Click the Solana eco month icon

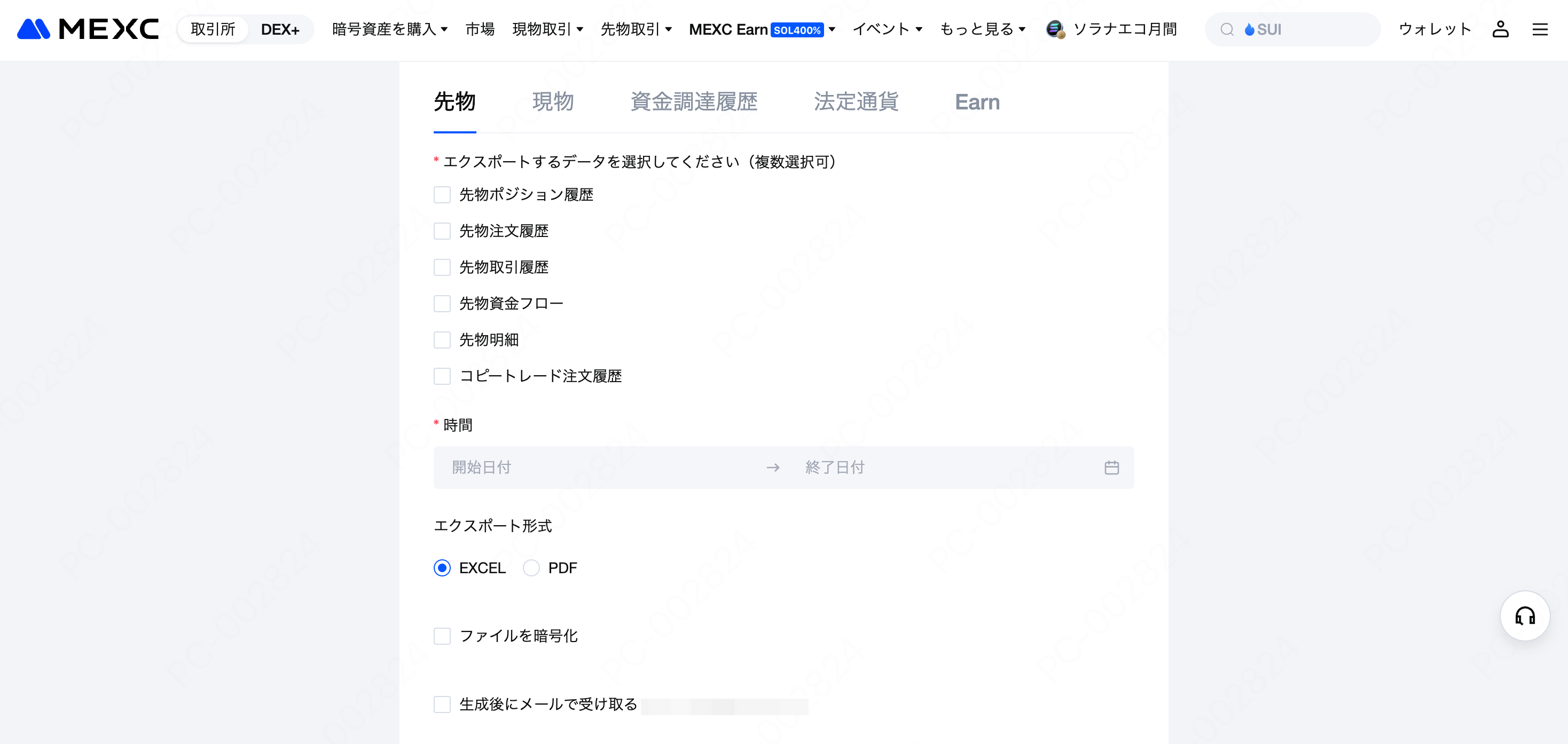(1055, 29)
